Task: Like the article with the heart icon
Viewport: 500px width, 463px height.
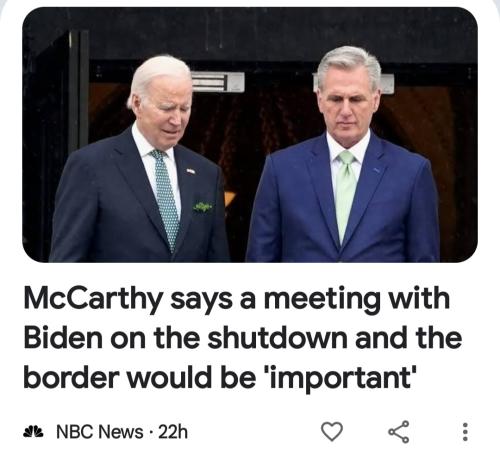Action: (332, 431)
